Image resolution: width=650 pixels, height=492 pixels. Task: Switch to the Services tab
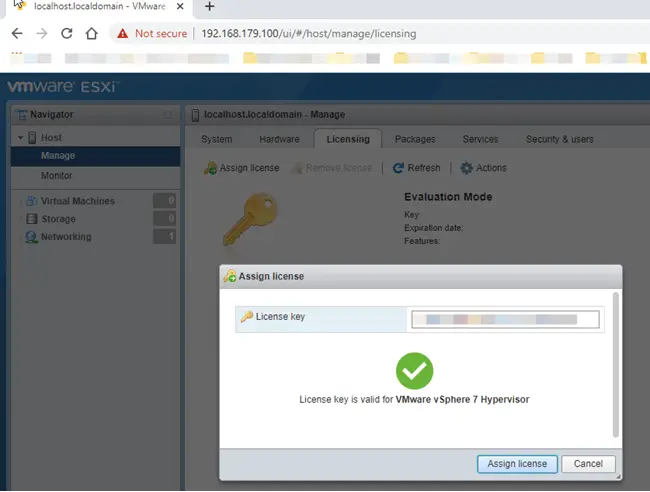tap(480, 139)
